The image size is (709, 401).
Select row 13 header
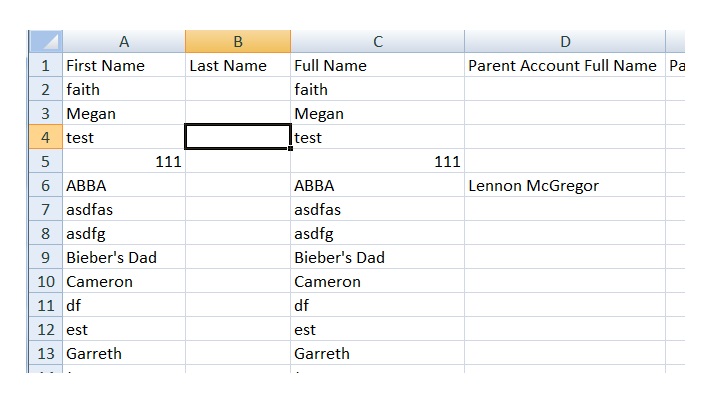coord(46,353)
